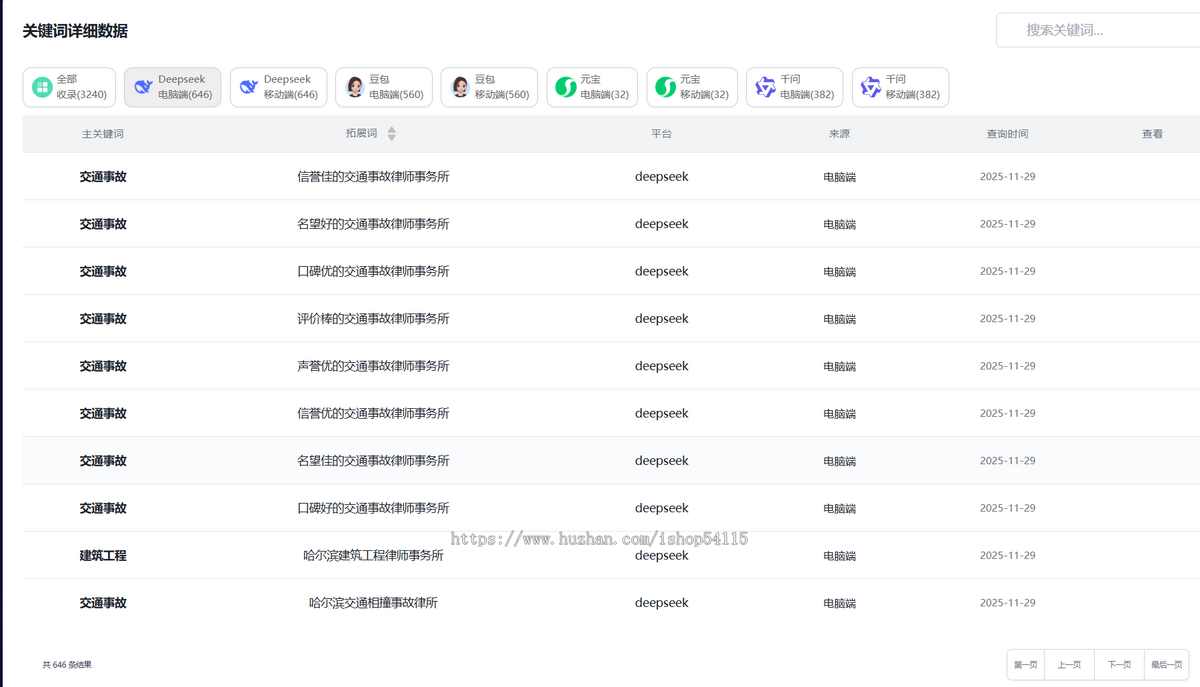This screenshot has width=1200, height=687.
Task: Click the 哈尔滨交通相撞事故律所 entry
Action: [x=373, y=603]
